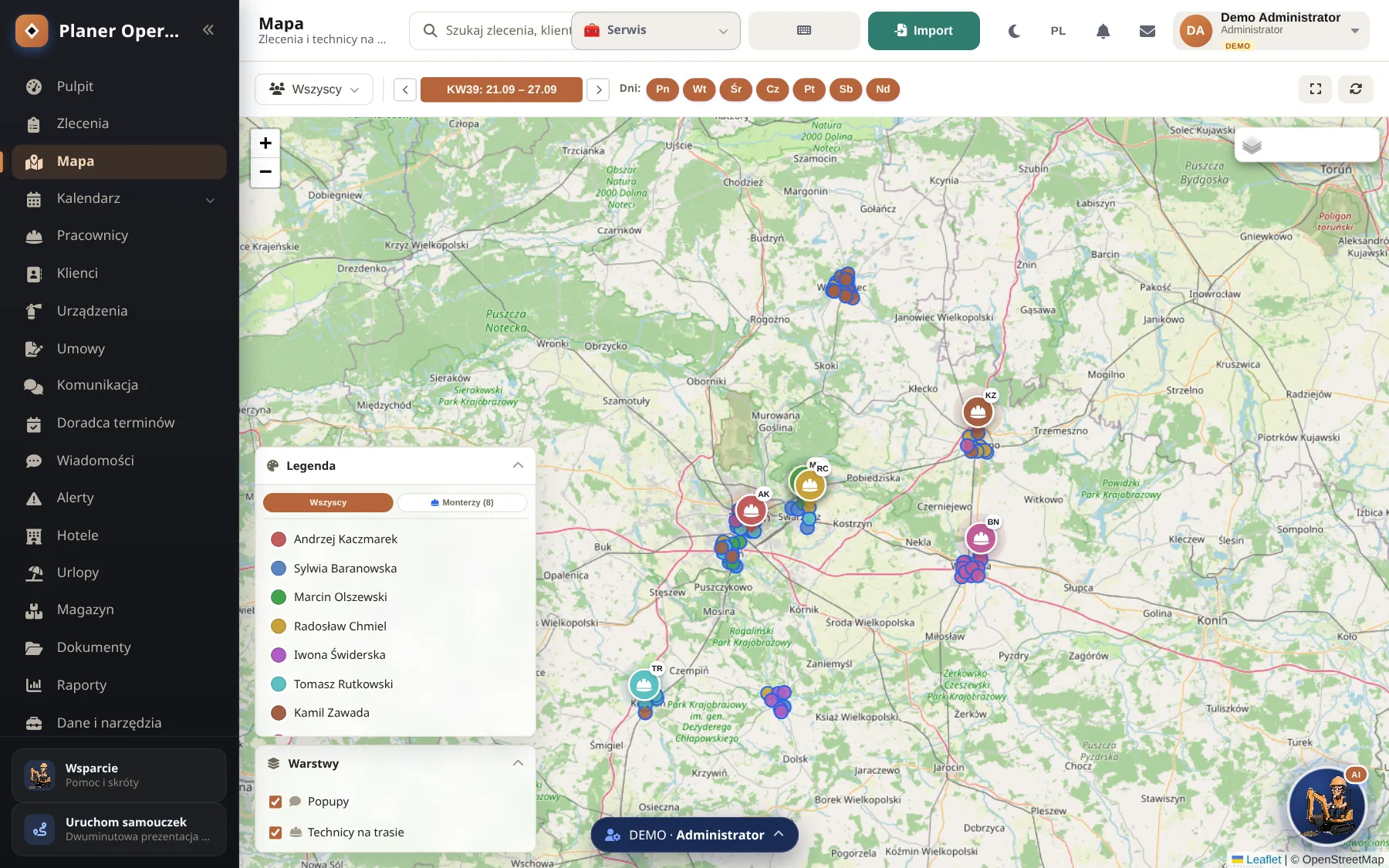This screenshot has width=1389, height=868.
Task: Enter fullscreen map mode
Action: coord(1316,89)
